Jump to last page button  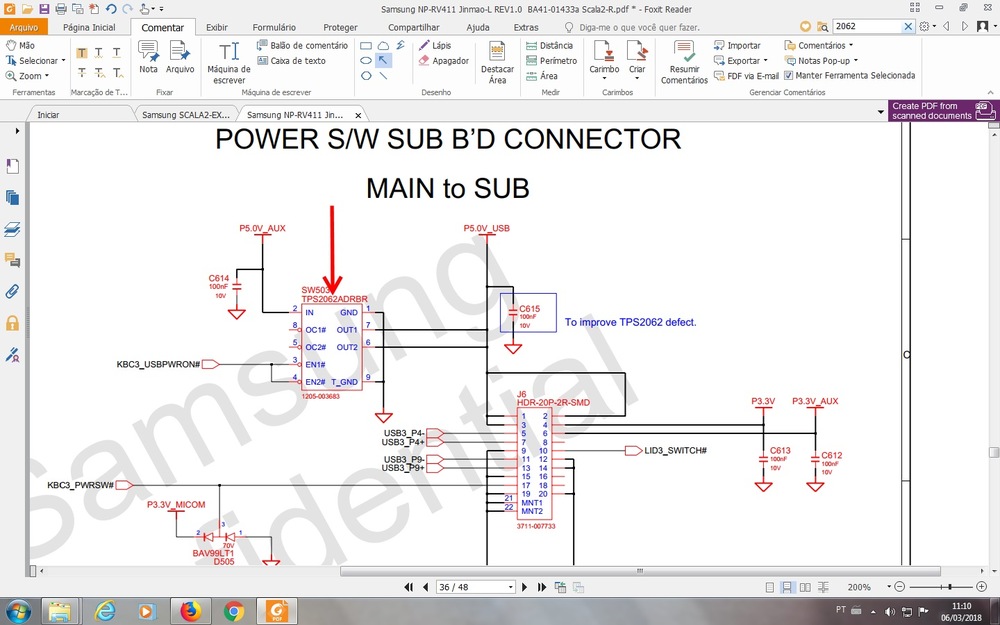[541, 587]
